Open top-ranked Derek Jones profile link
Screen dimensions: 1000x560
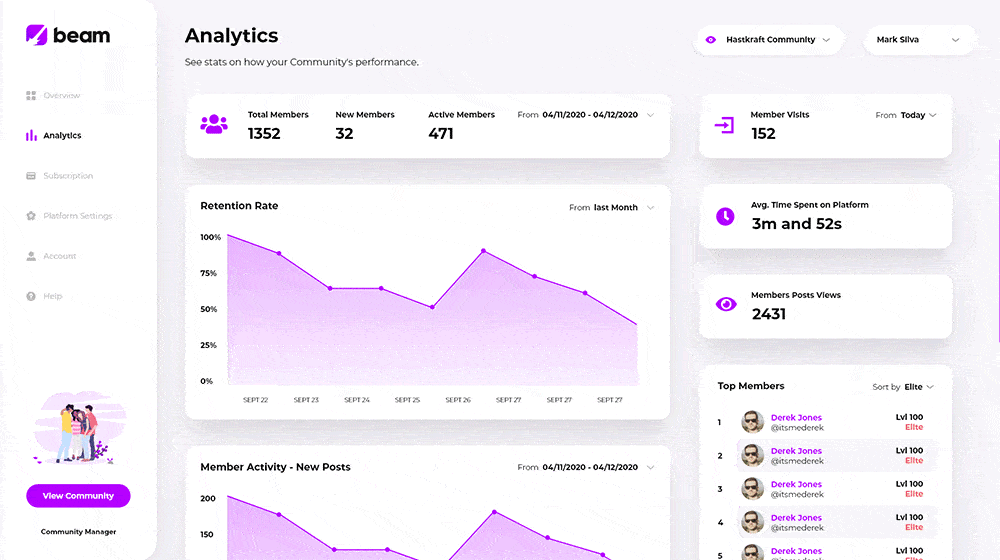796,418
